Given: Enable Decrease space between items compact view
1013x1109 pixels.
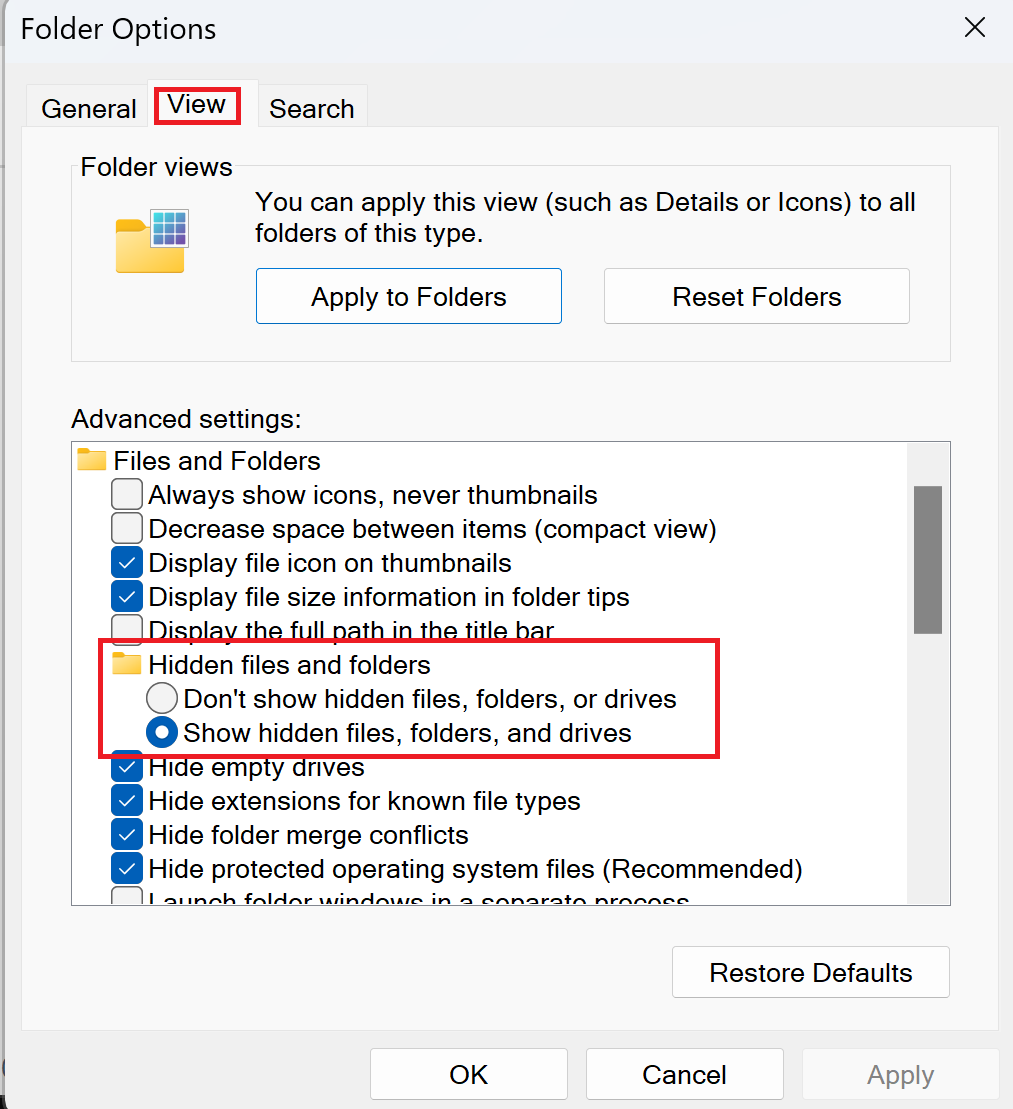Looking at the screenshot, I should click(x=126, y=528).
